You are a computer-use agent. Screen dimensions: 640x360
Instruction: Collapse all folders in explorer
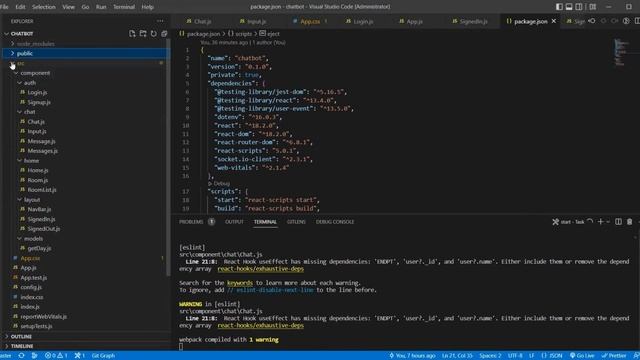164,33
